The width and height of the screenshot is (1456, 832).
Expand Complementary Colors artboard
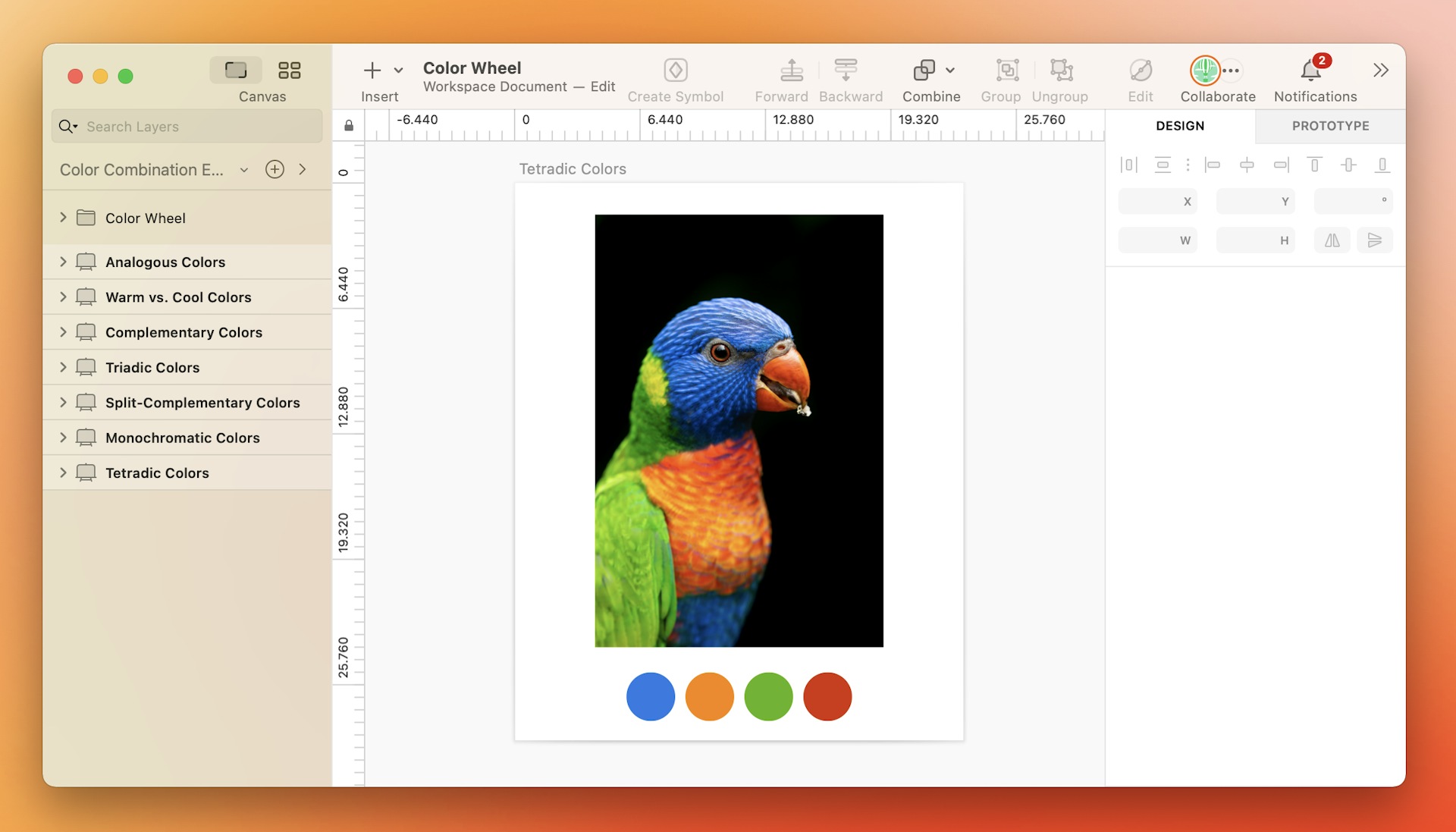click(x=63, y=332)
